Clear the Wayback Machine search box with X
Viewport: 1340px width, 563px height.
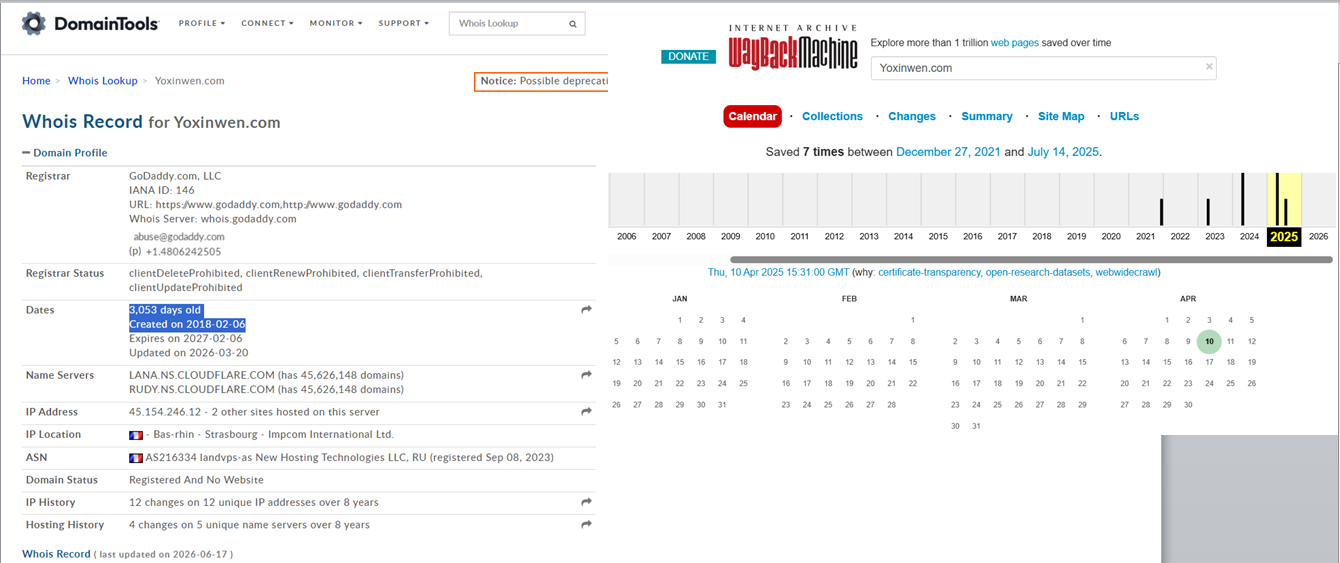coord(1209,67)
